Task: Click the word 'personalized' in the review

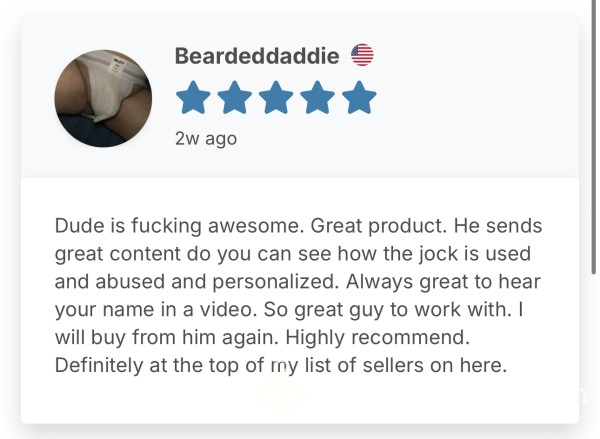Action: point(276,282)
